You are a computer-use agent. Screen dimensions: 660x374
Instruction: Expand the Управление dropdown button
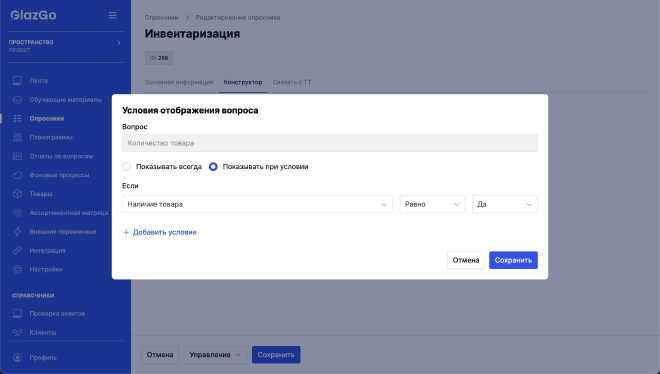(215, 355)
